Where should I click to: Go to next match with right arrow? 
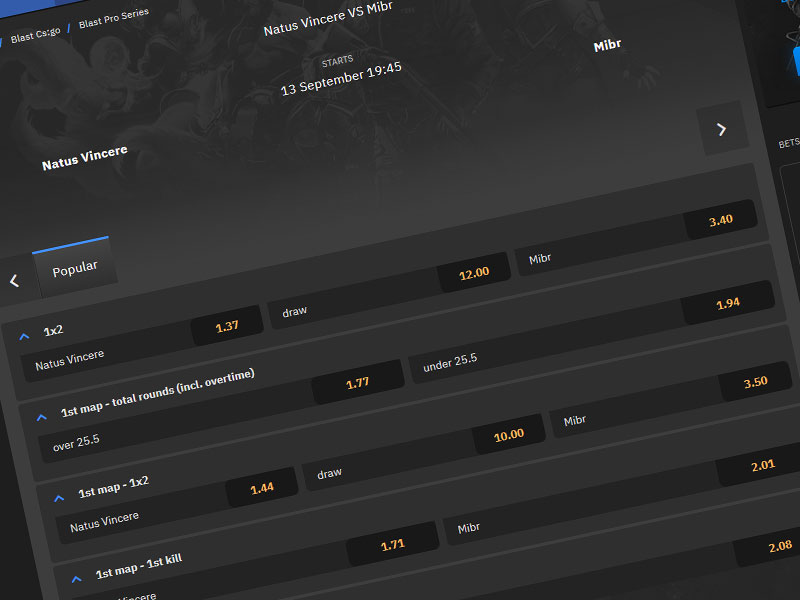pos(721,129)
